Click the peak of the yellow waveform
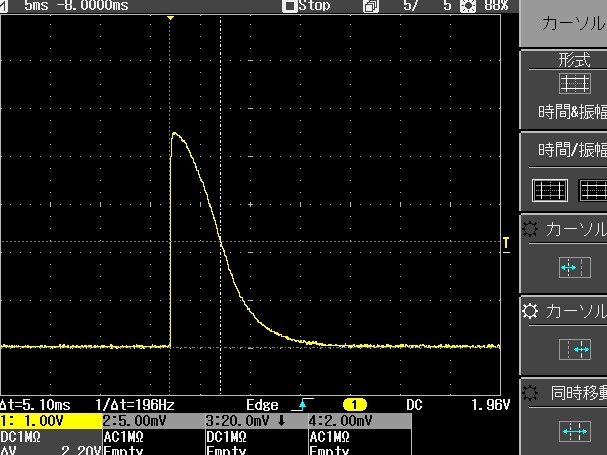 (x=175, y=134)
